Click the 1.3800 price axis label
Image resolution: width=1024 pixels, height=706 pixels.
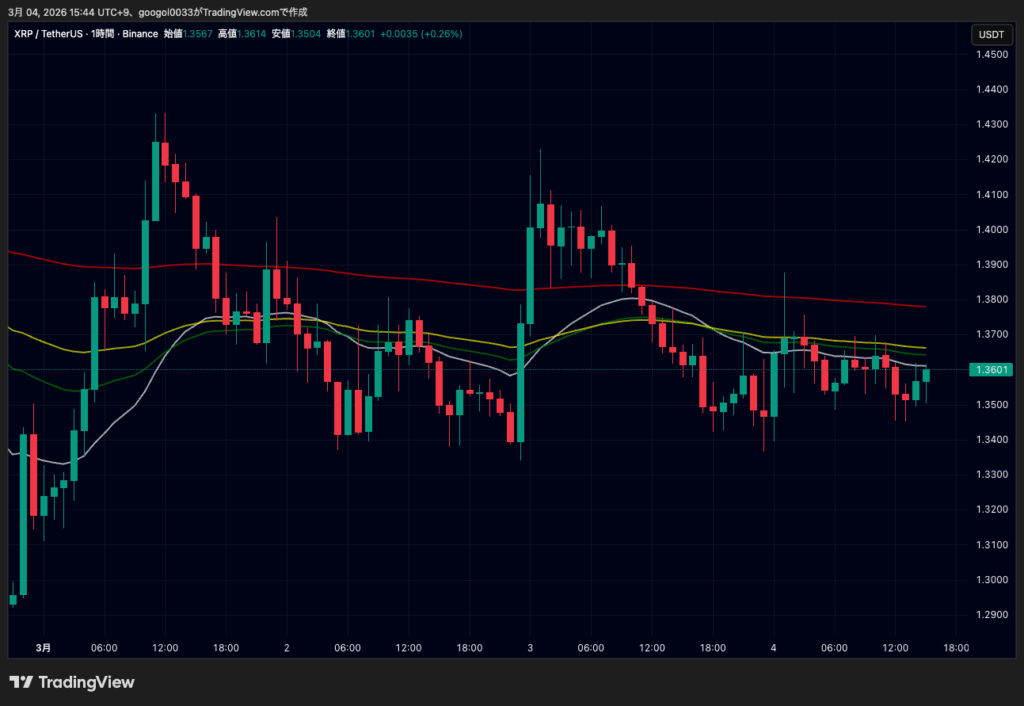(991, 300)
